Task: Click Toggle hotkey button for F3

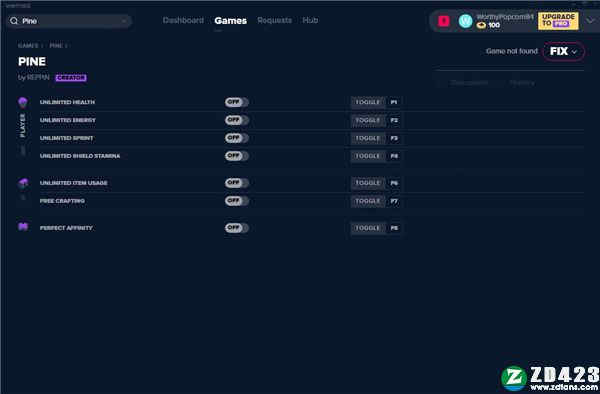Action: pos(368,138)
